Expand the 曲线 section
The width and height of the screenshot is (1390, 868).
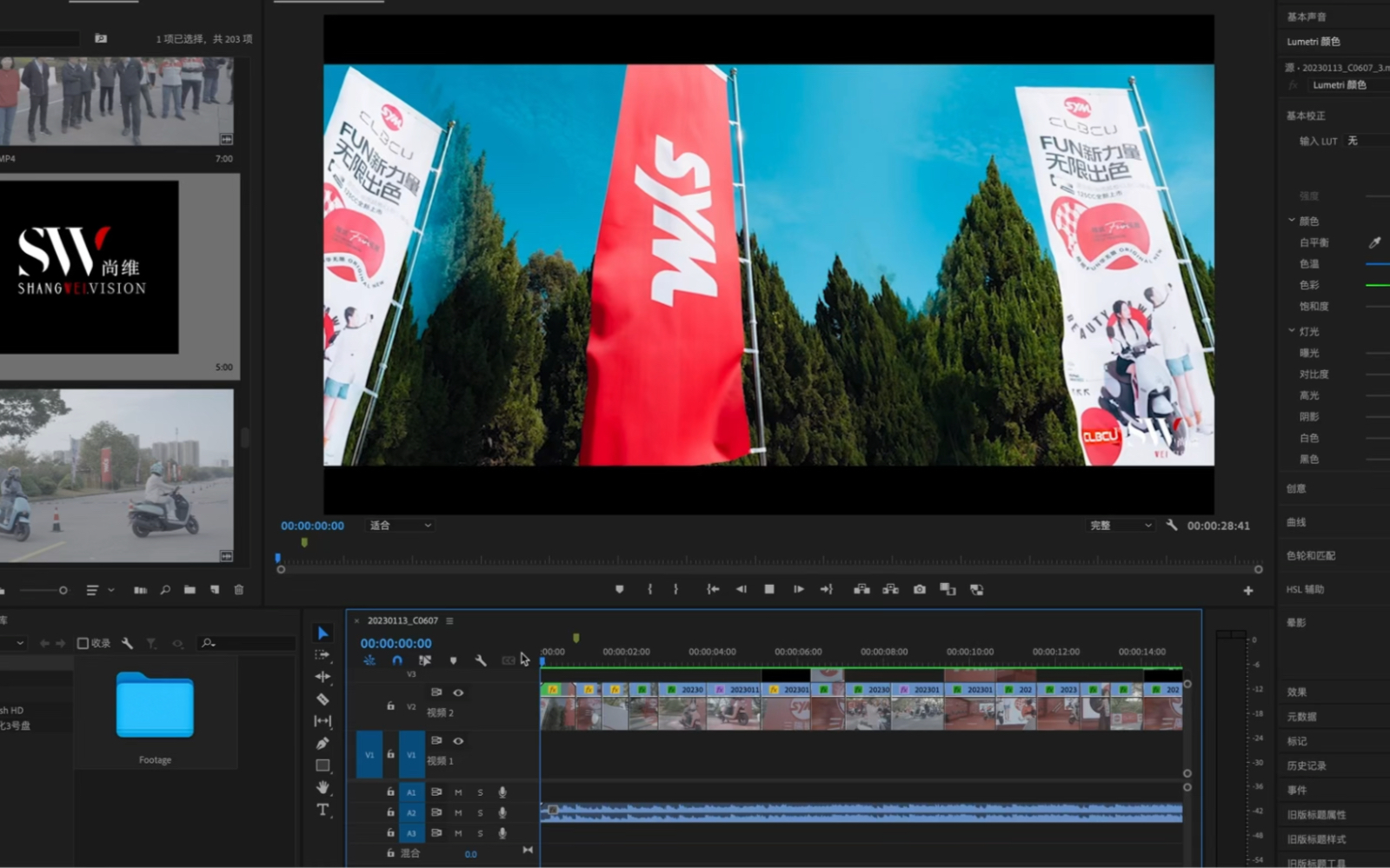click(1296, 522)
